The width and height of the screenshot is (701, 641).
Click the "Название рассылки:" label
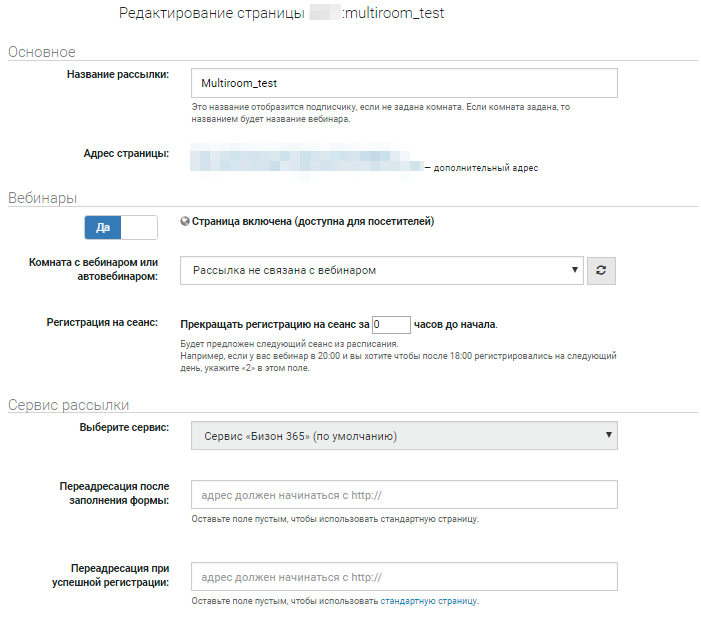click(118, 74)
